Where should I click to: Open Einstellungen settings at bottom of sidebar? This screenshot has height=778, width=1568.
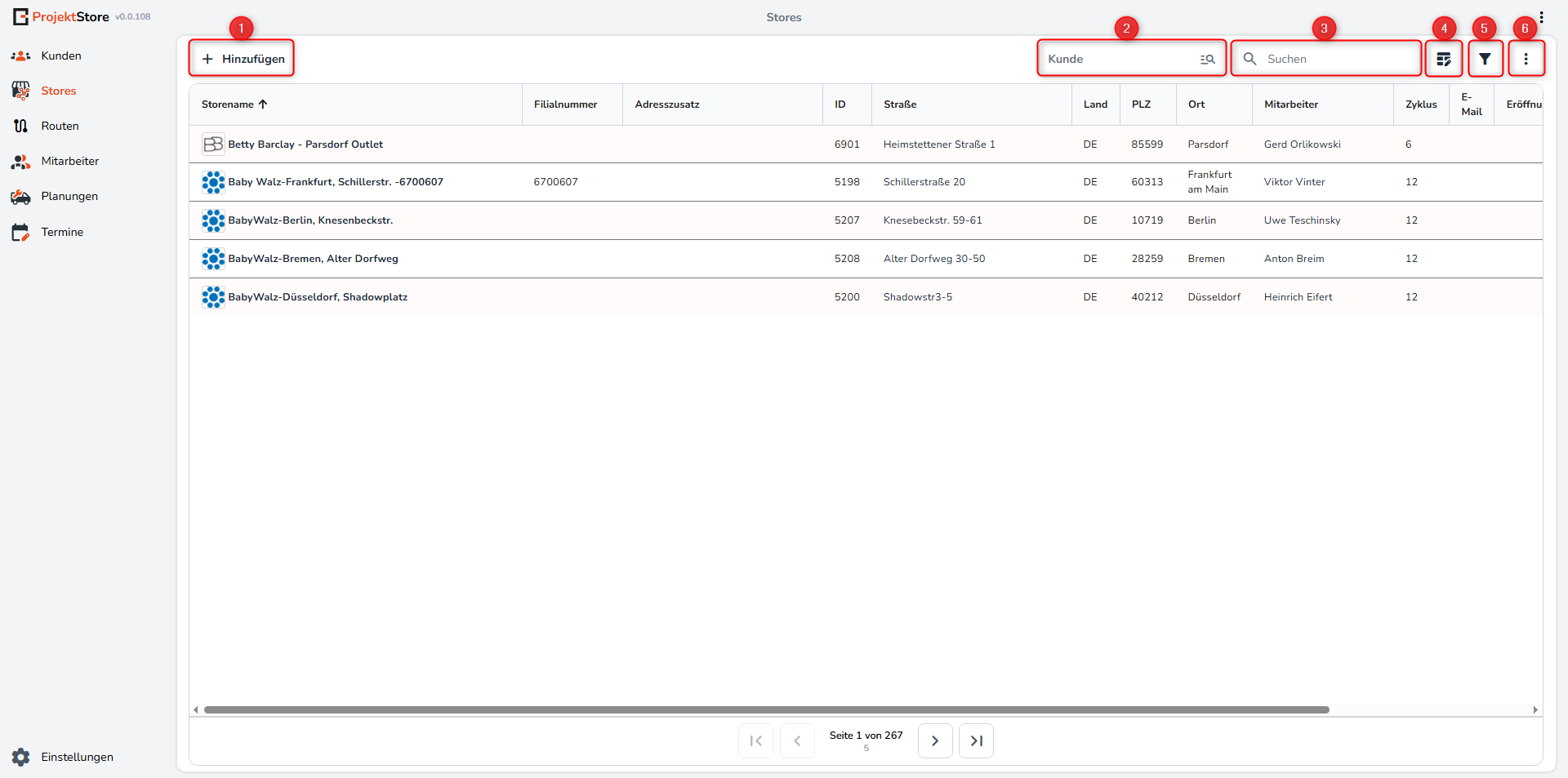tap(62, 757)
